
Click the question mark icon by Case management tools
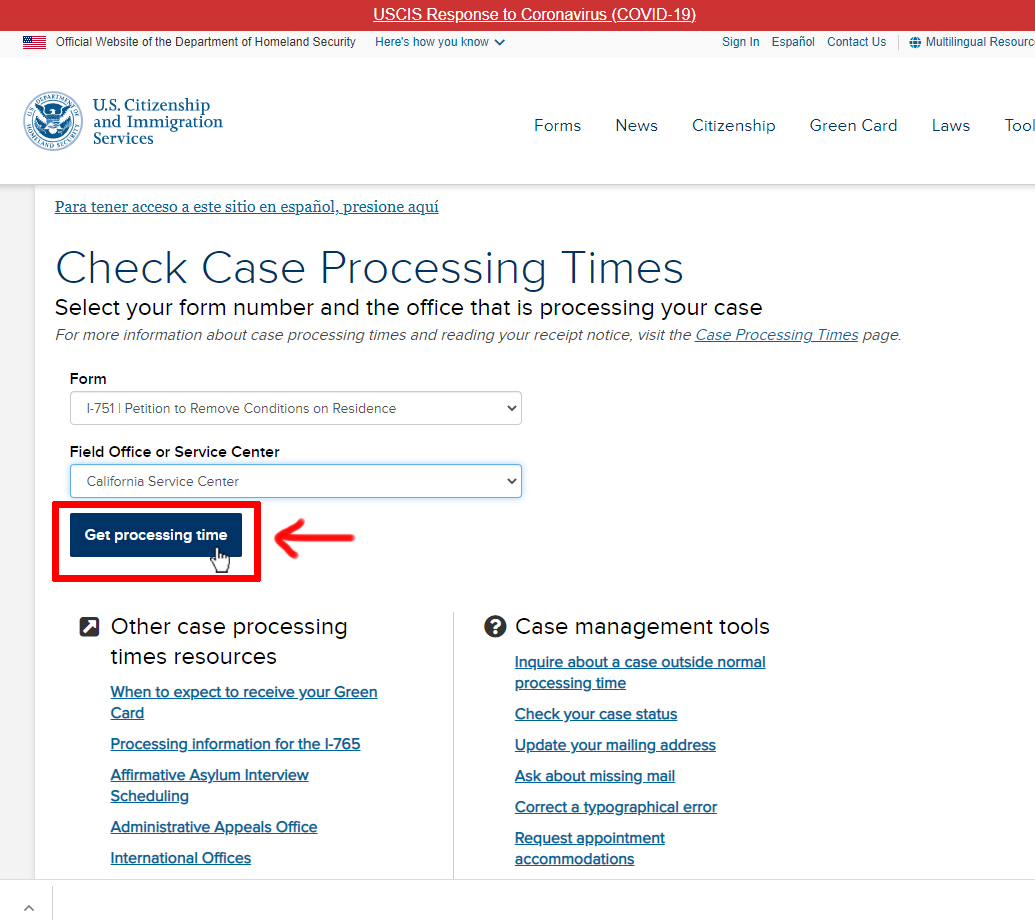pyautogui.click(x=495, y=626)
